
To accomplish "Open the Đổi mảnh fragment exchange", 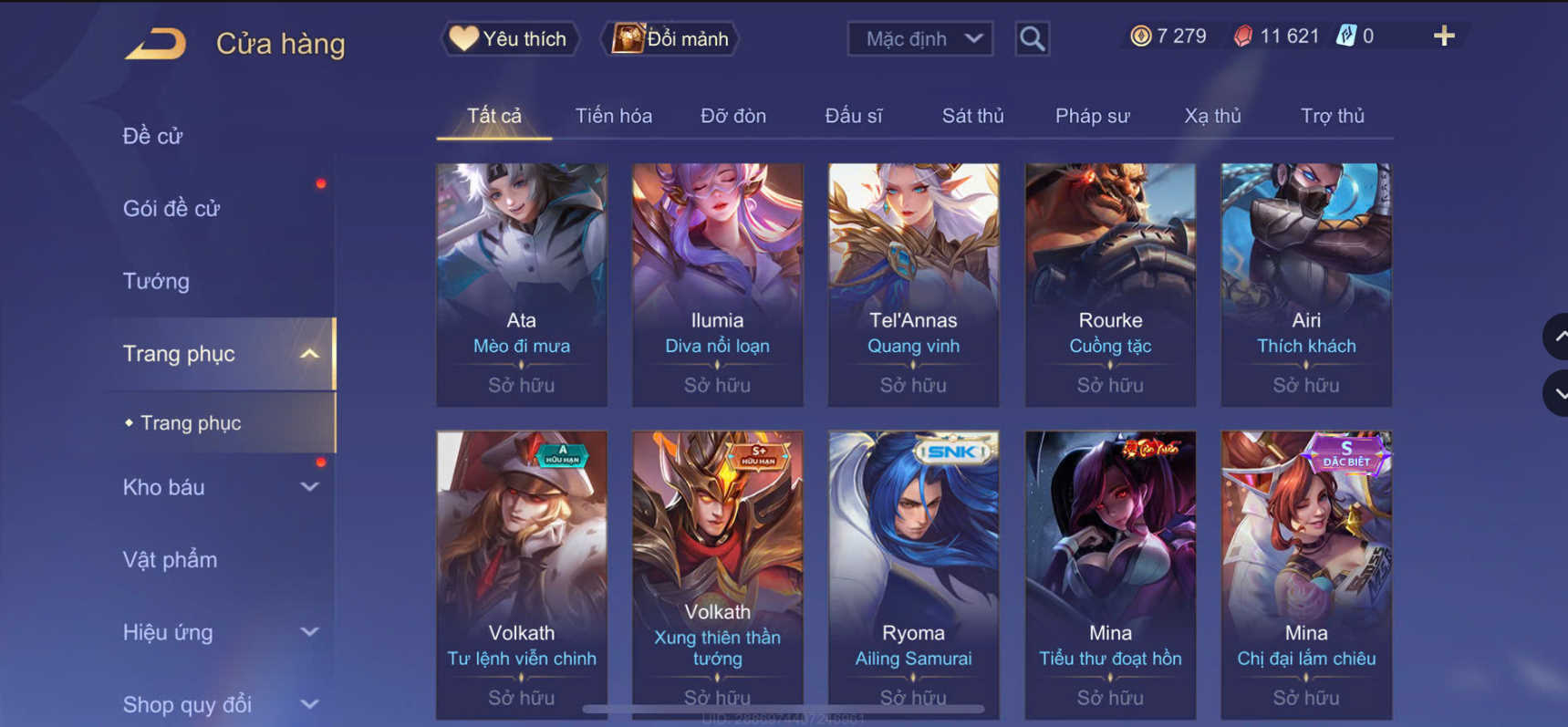I will (670, 38).
